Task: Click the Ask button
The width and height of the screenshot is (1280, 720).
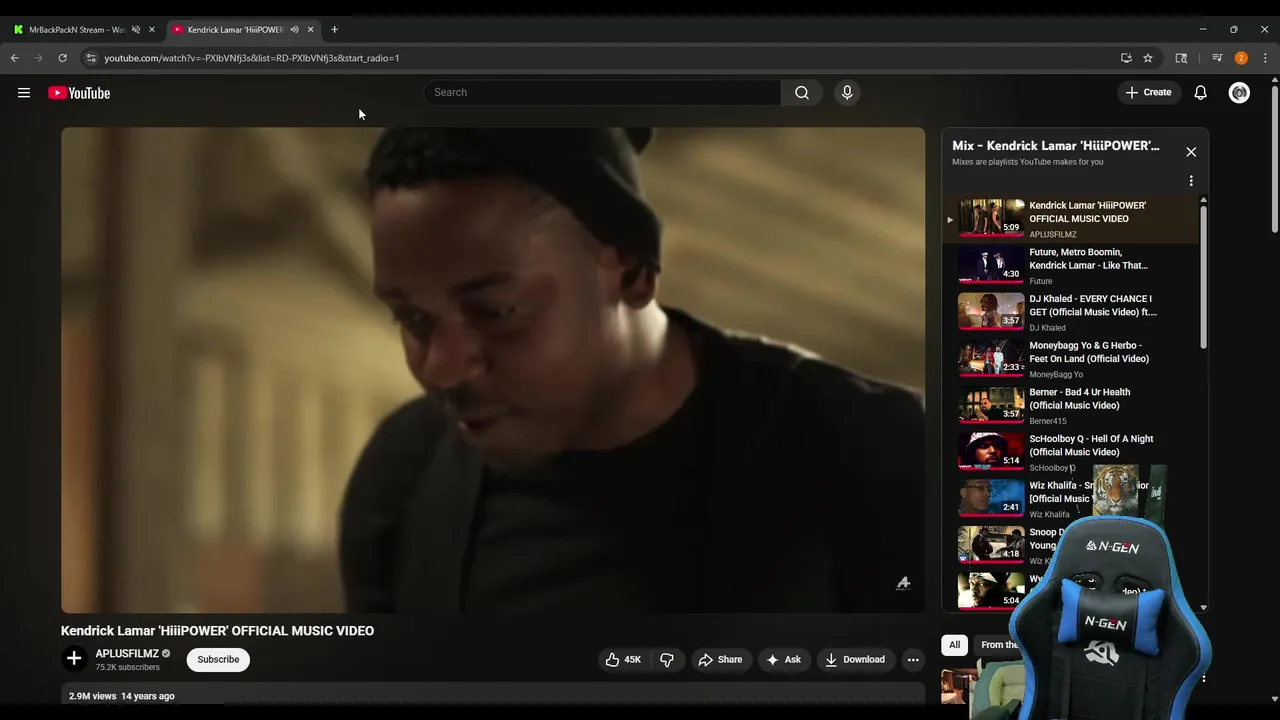Action: [x=783, y=660]
